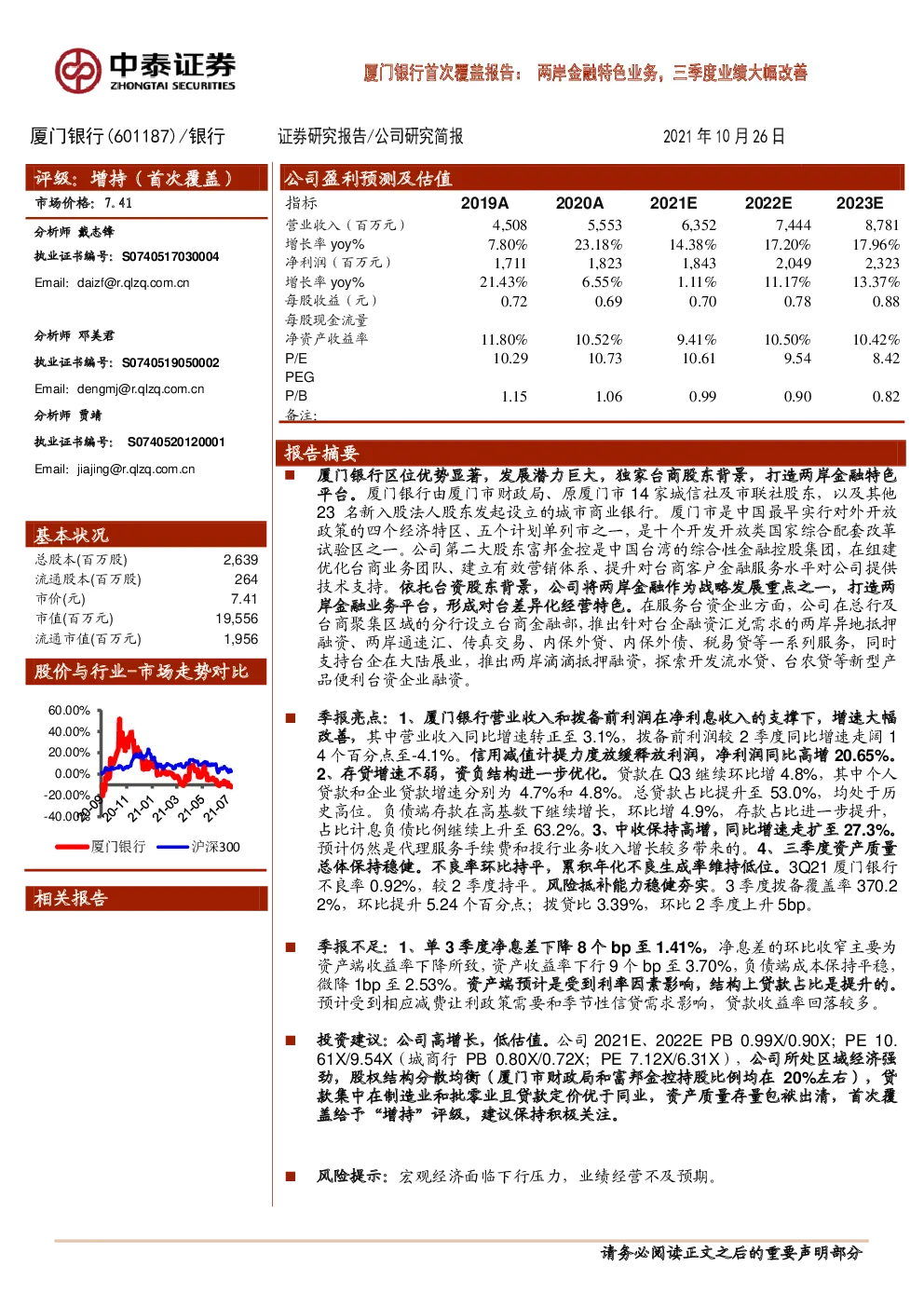924x1307 pixels.
Task: Click the footer disclaimer 请务必阅读正文之后的重要声明部分
Action: [x=731, y=1253]
